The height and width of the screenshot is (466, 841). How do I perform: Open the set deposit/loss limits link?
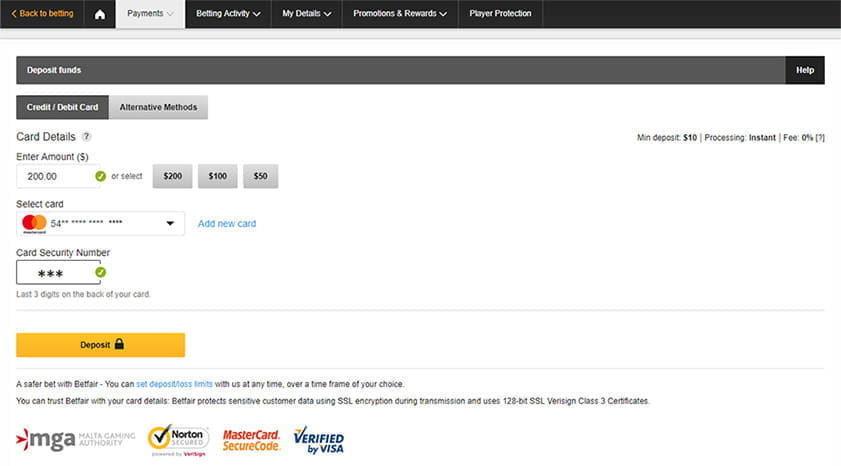[174, 384]
